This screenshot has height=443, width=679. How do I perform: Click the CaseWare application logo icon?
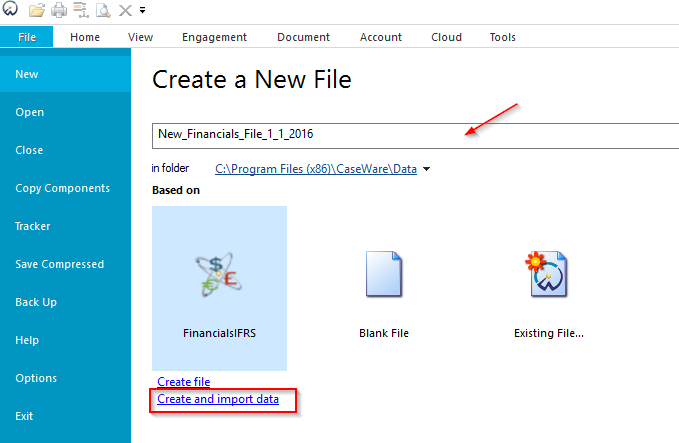pos(10,8)
